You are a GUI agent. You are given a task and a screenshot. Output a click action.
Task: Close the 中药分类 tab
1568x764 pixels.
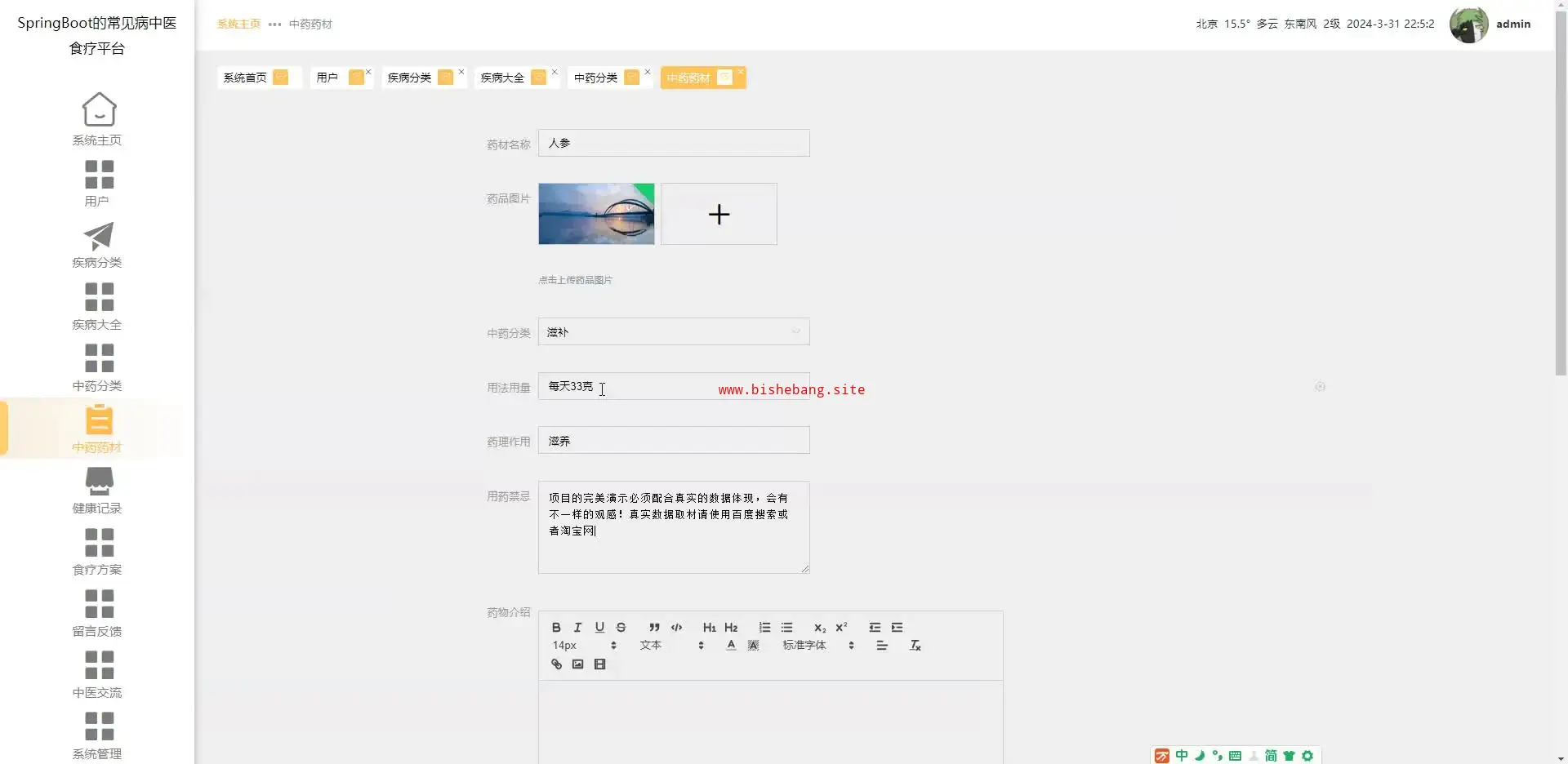[x=648, y=72]
